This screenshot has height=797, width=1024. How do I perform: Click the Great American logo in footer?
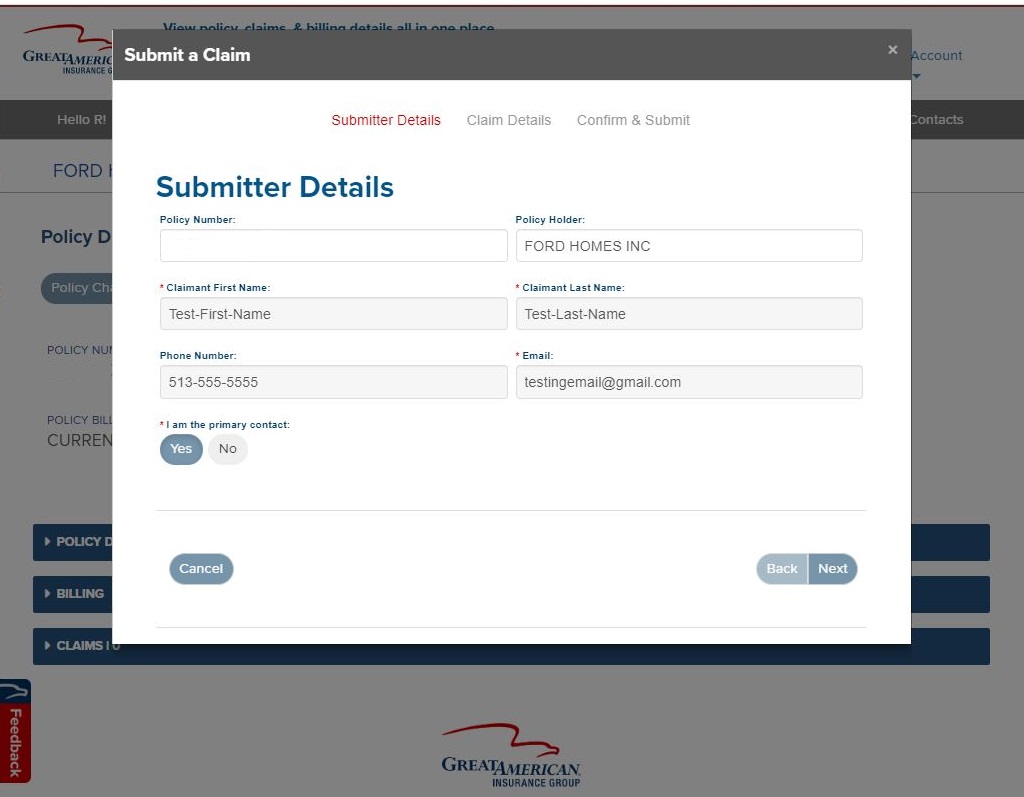(511, 756)
